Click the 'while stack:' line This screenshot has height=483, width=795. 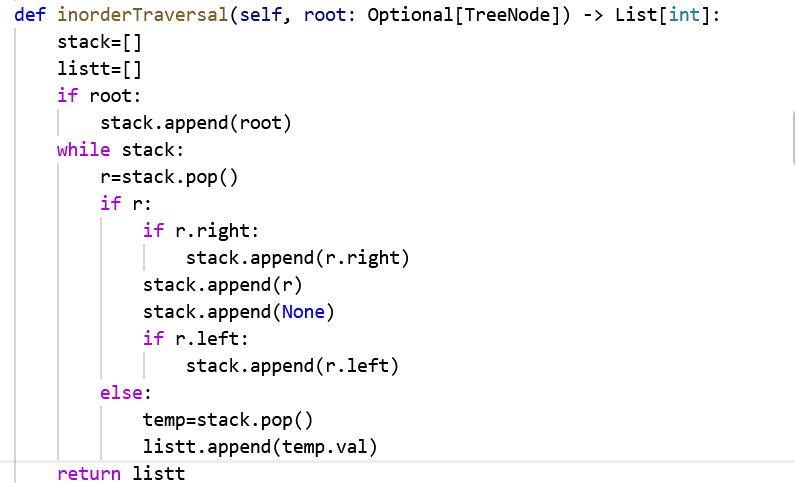click(120, 150)
